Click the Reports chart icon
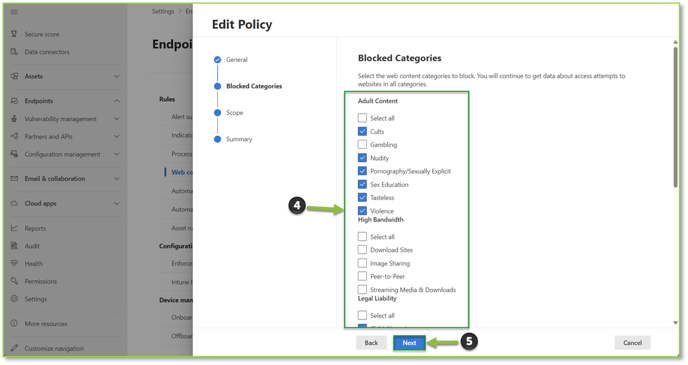Viewport: 688px width, 365px height. click(14, 228)
